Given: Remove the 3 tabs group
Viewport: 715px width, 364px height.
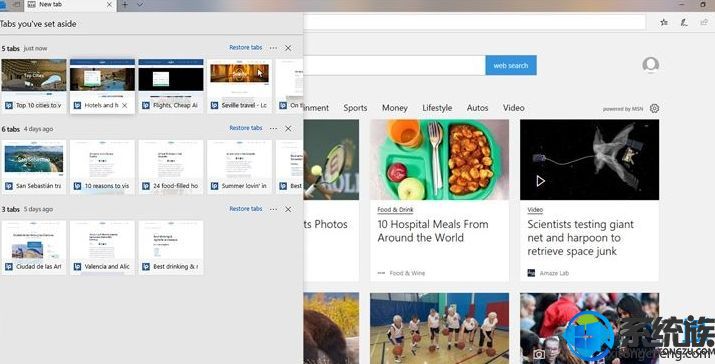Looking at the screenshot, I should pyautogui.click(x=288, y=209).
